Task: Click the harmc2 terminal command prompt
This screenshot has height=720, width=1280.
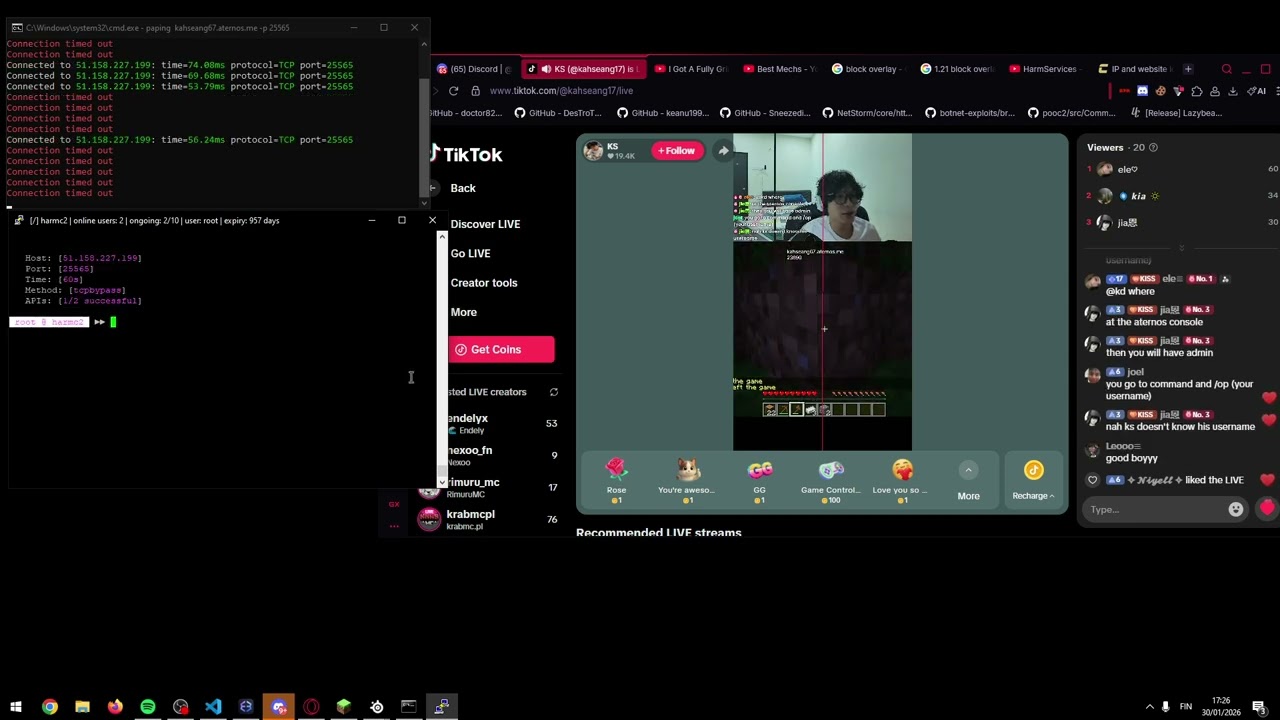Action: [113, 322]
